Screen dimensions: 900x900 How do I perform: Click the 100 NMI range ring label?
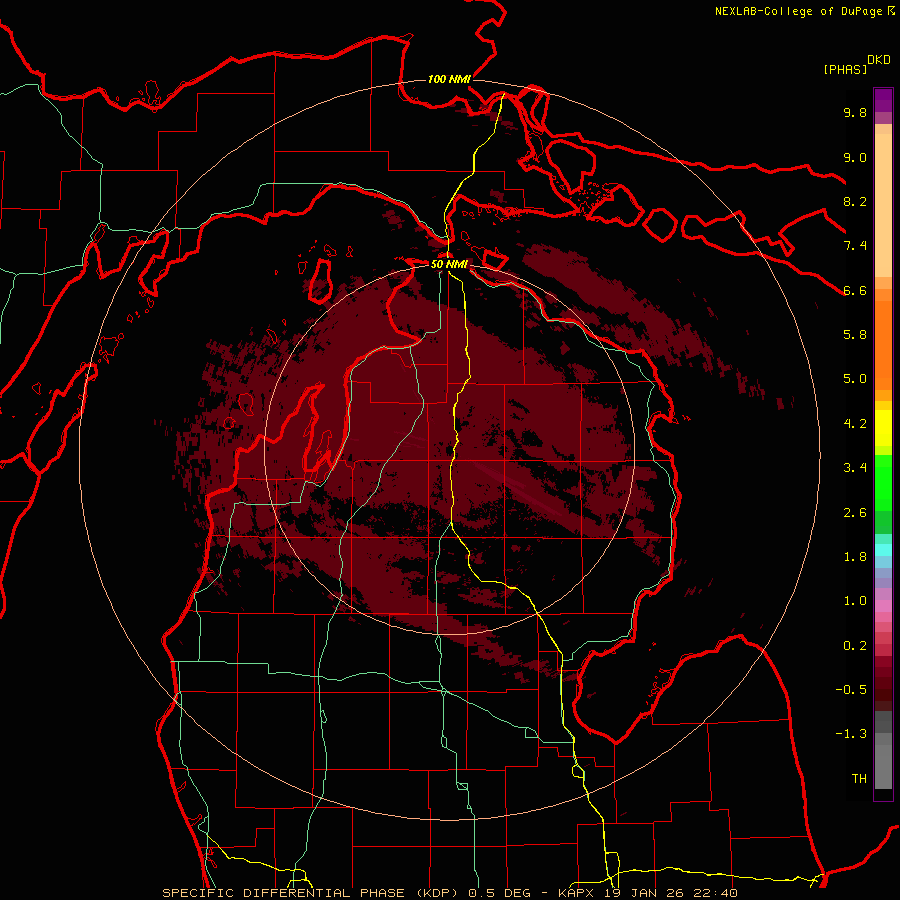pyautogui.click(x=449, y=79)
